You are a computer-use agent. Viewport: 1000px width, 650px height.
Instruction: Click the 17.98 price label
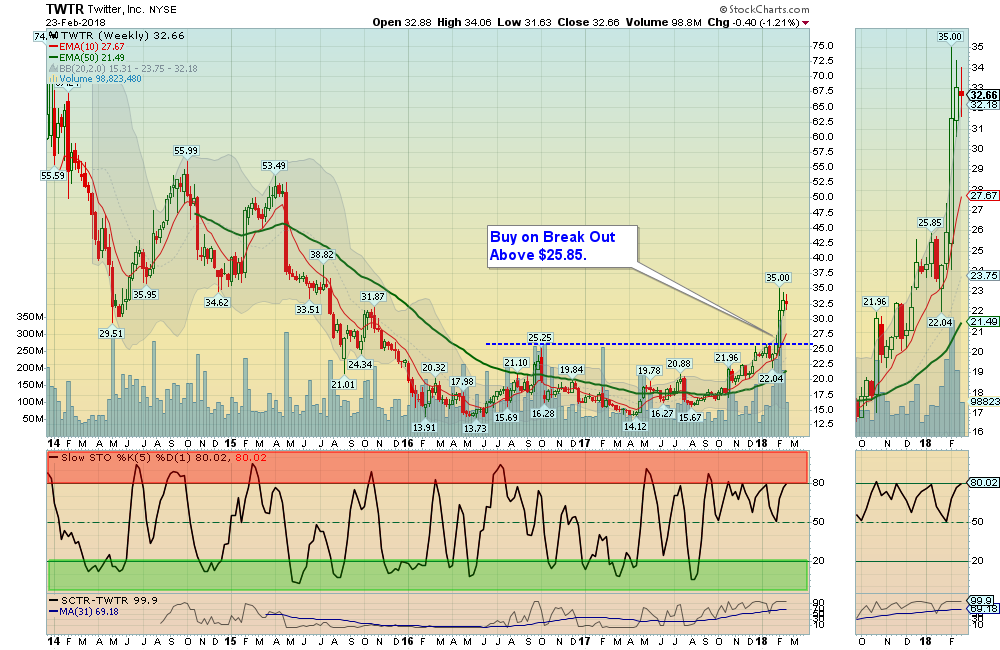[462, 381]
